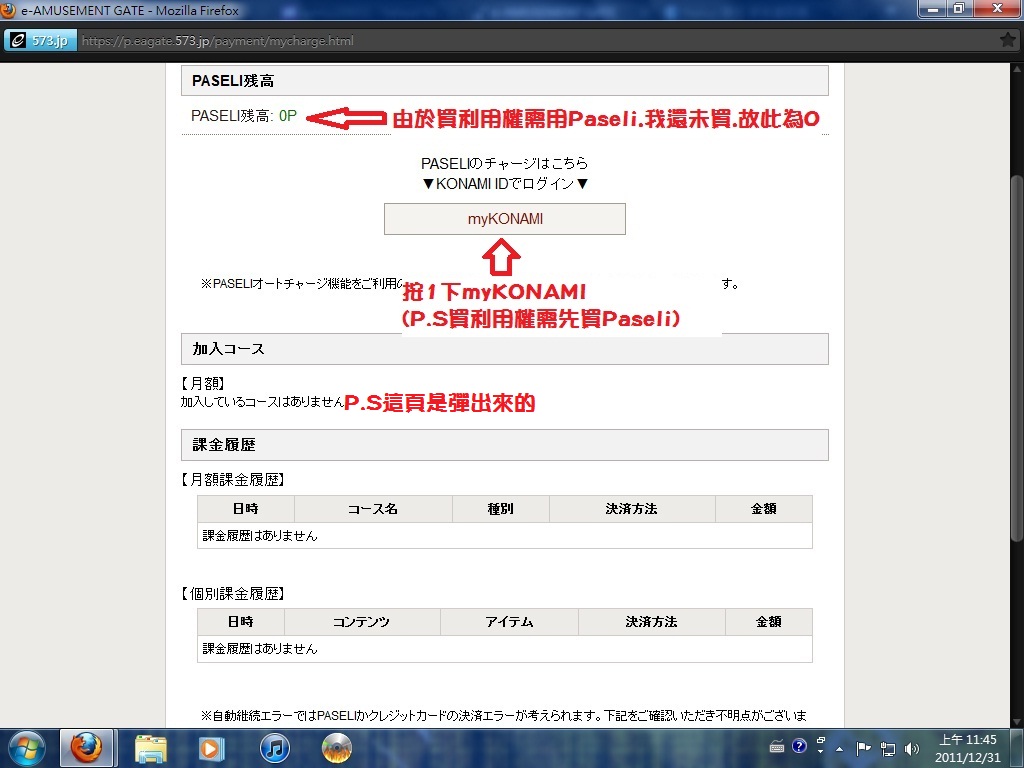Click the language bar help icon
This screenshot has width=1024, height=768.
click(x=799, y=746)
